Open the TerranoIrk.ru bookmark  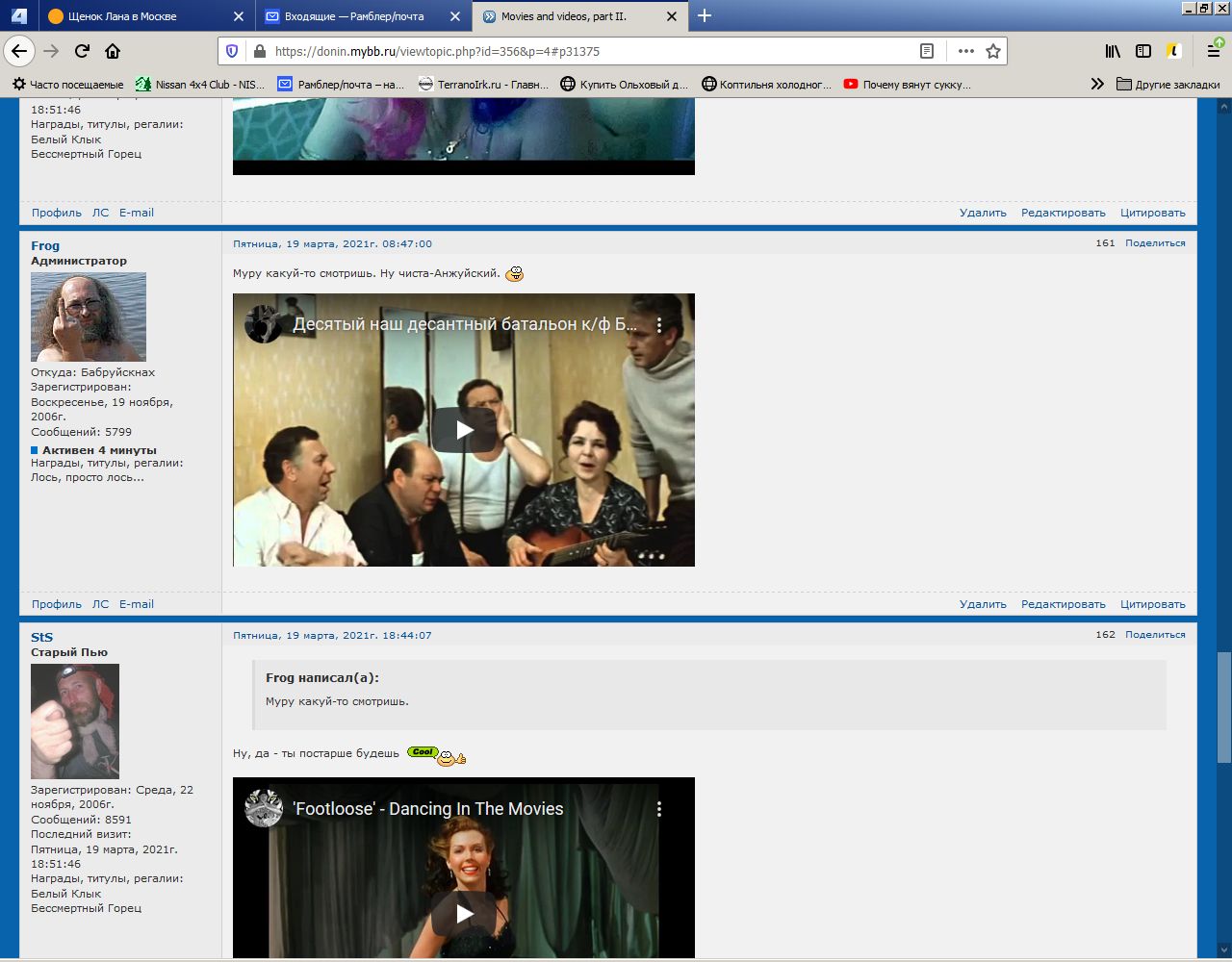tap(483, 84)
